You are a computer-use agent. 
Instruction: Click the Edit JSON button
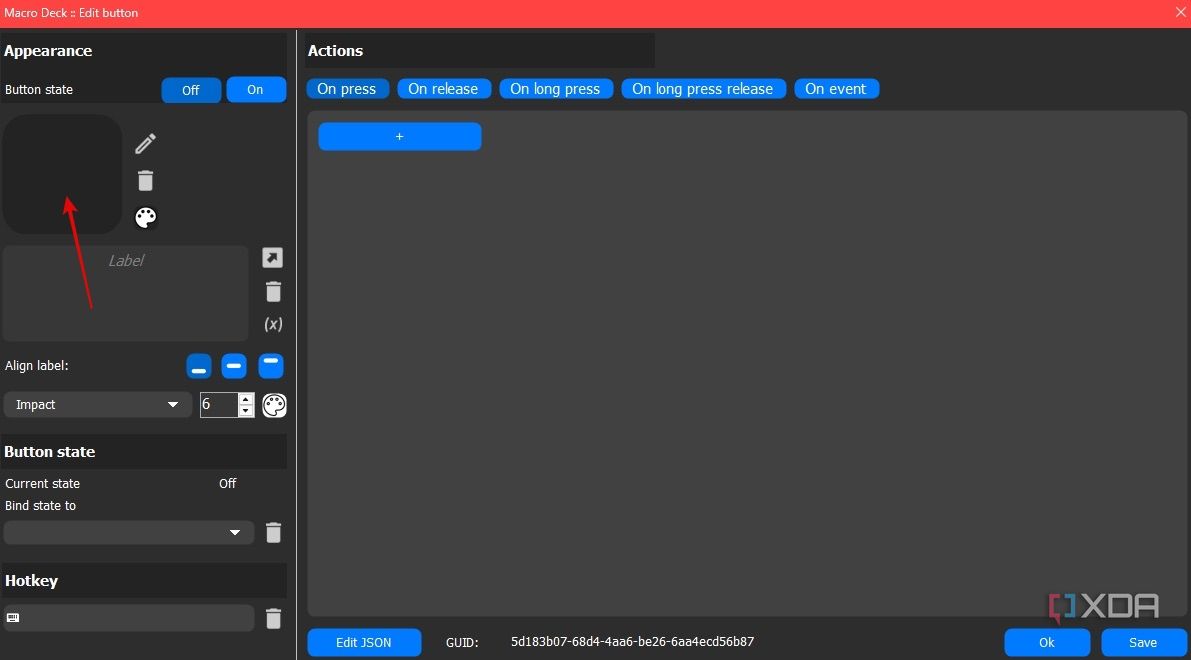(x=364, y=642)
